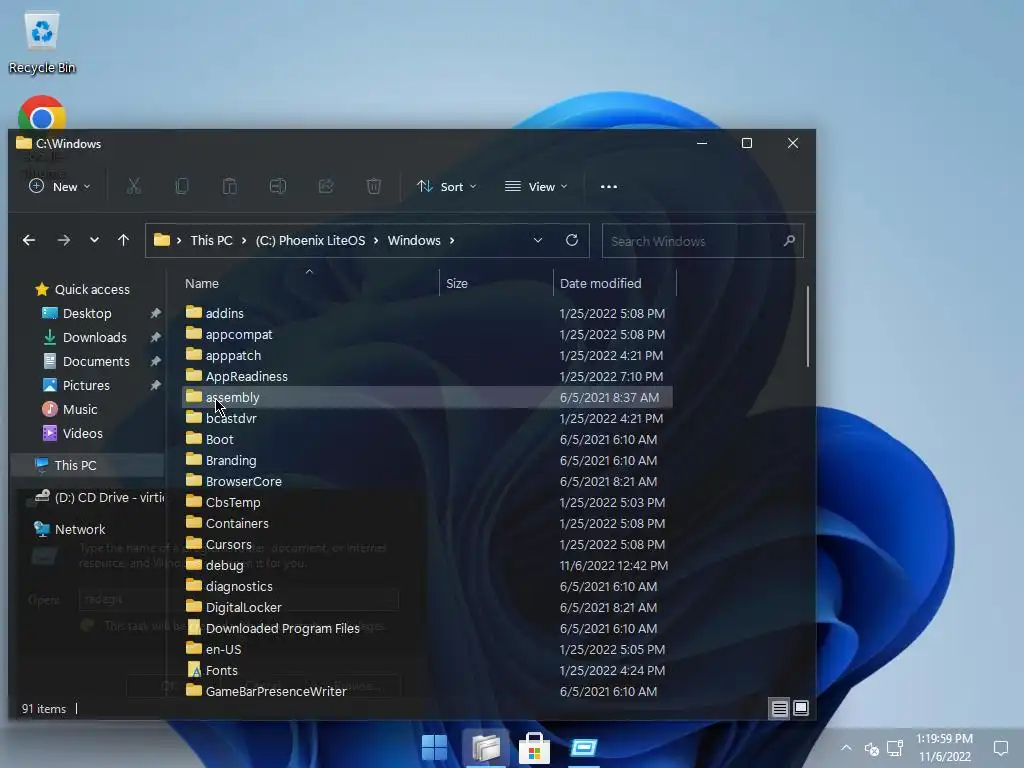Click File Explorer on the taskbar
This screenshot has height=768, width=1024.
click(485, 748)
